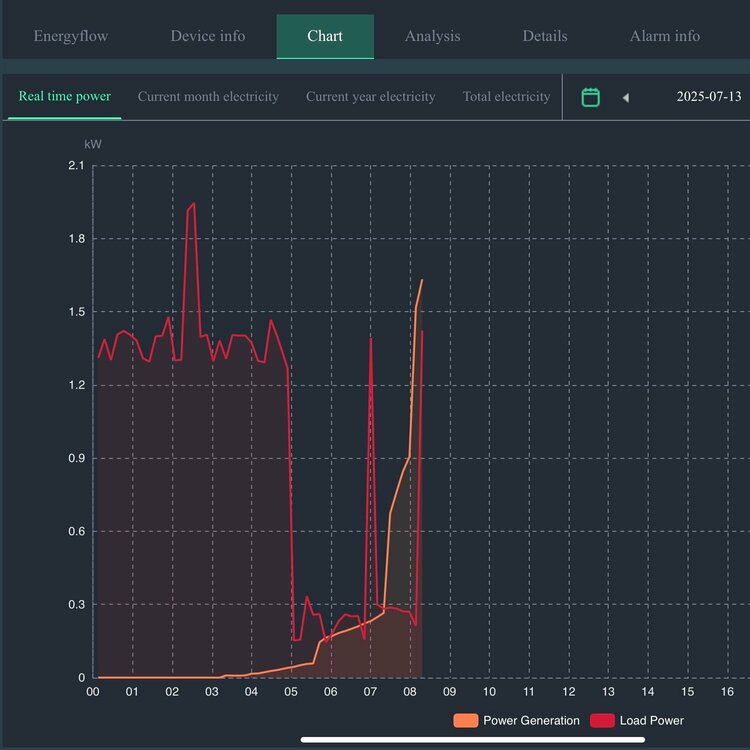Toggle the Load Power legend swatch
This screenshot has width=750, height=750.
tap(602, 720)
